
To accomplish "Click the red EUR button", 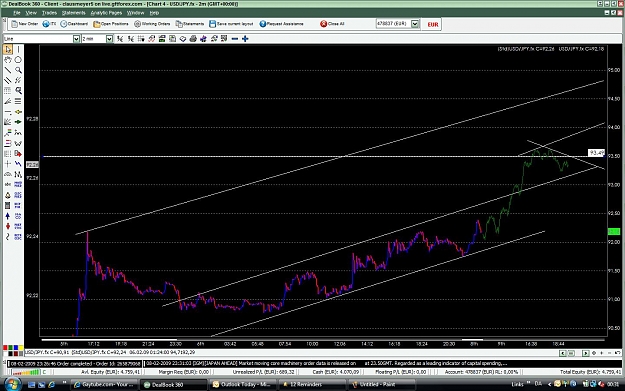I will pos(432,24).
